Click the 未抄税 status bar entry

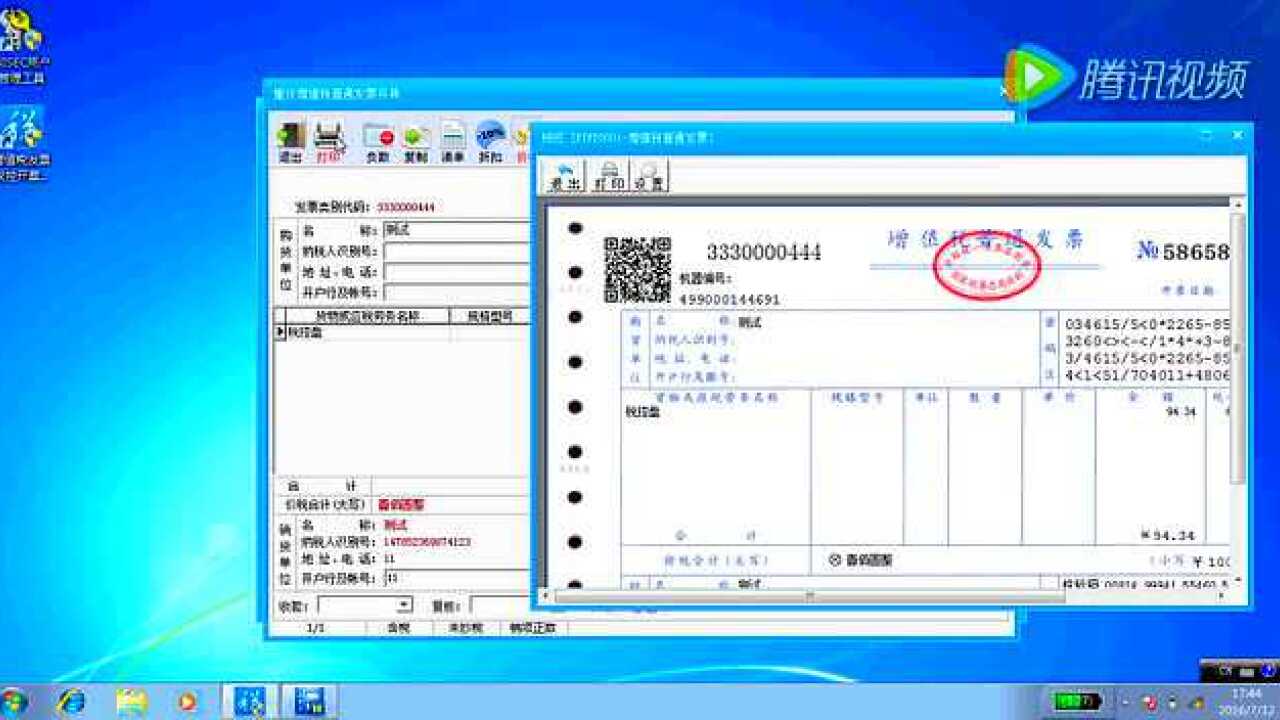tap(465, 628)
